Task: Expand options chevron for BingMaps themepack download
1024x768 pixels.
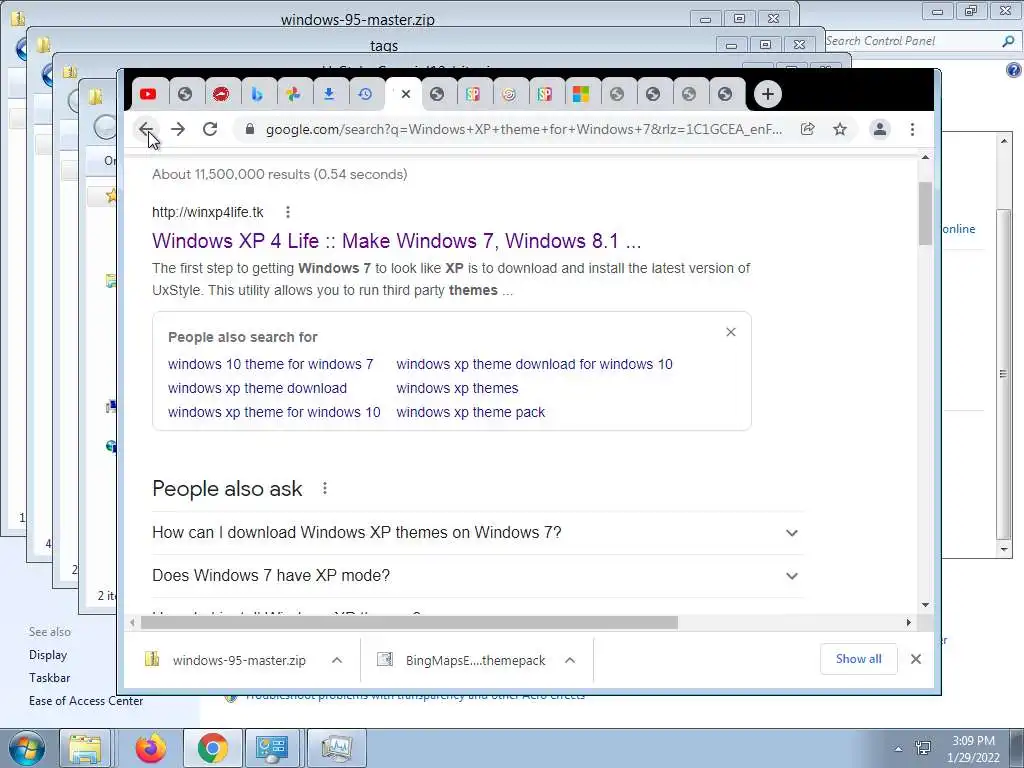Action: click(570, 660)
